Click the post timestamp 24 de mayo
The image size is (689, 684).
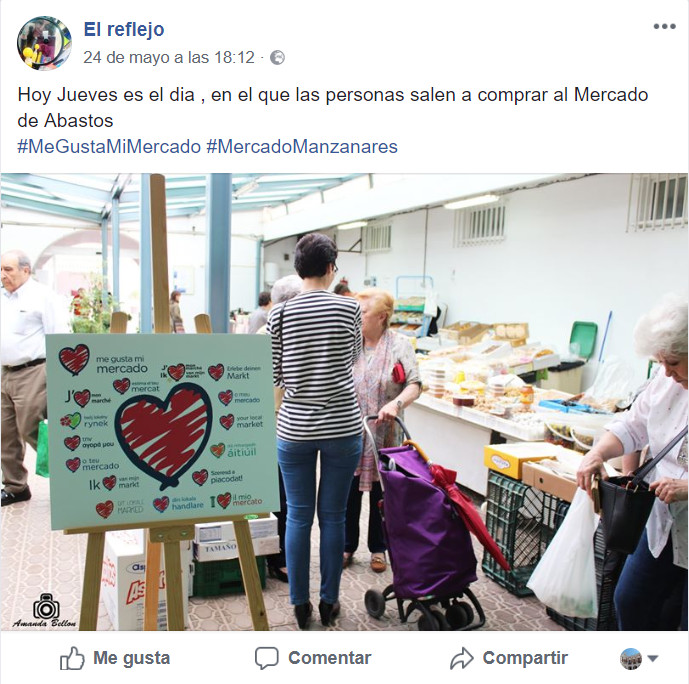[169, 58]
